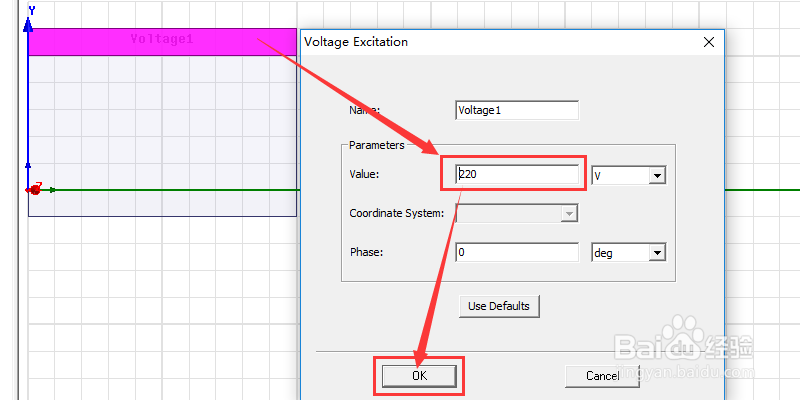Cancel the Voltage Excitation dialog
Image resolution: width=800 pixels, height=400 pixels.
[602, 376]
